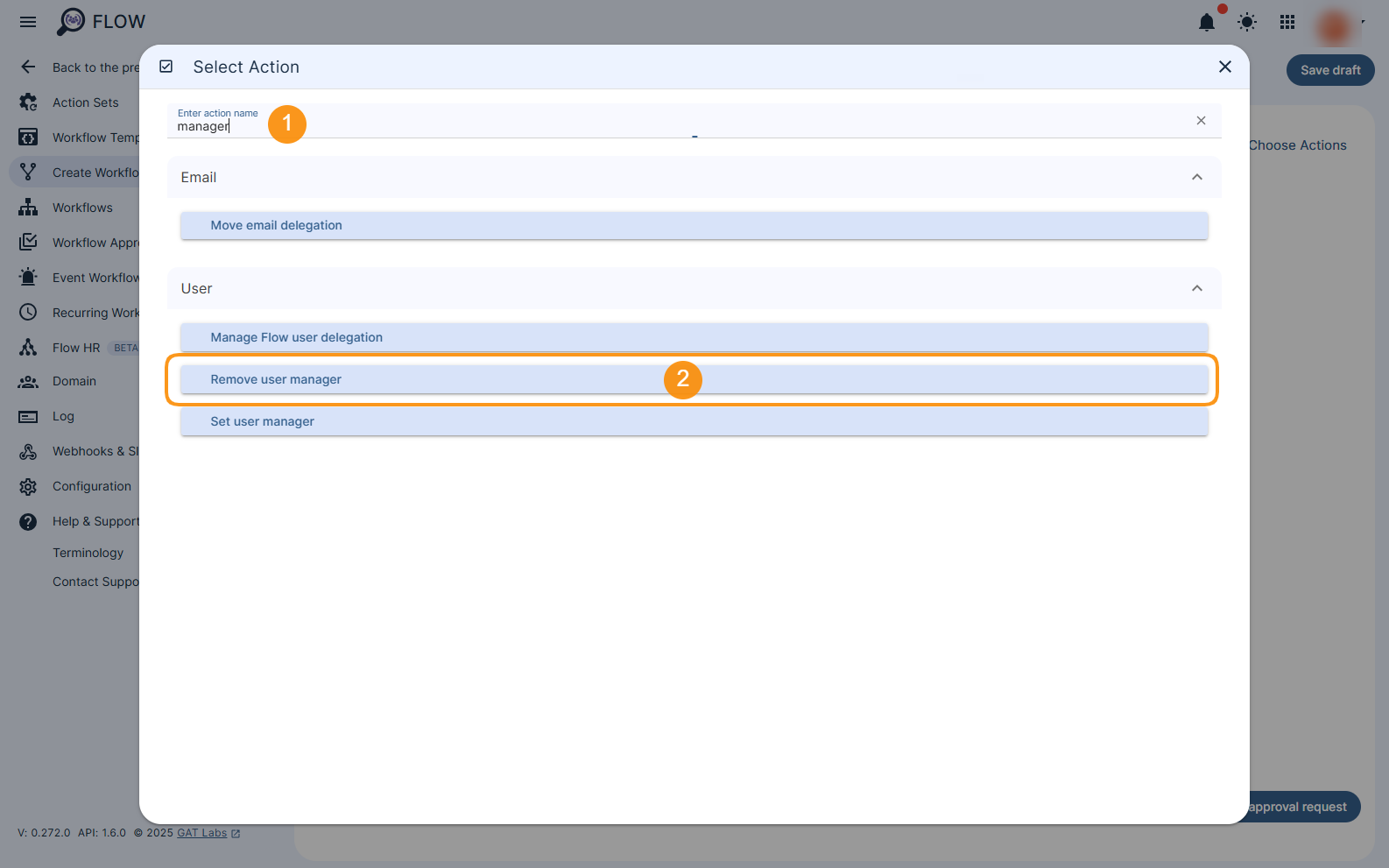Click the Log icon in sidebar
The image size is (1389, 868).
[x=28, y=417]
